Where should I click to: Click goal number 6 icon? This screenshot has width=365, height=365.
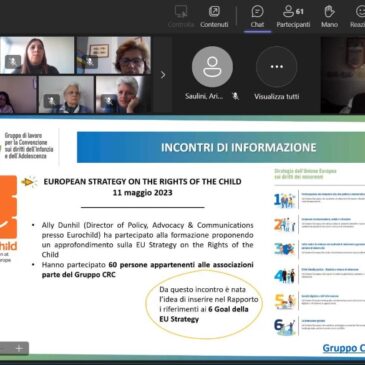(x=284, y=327)
